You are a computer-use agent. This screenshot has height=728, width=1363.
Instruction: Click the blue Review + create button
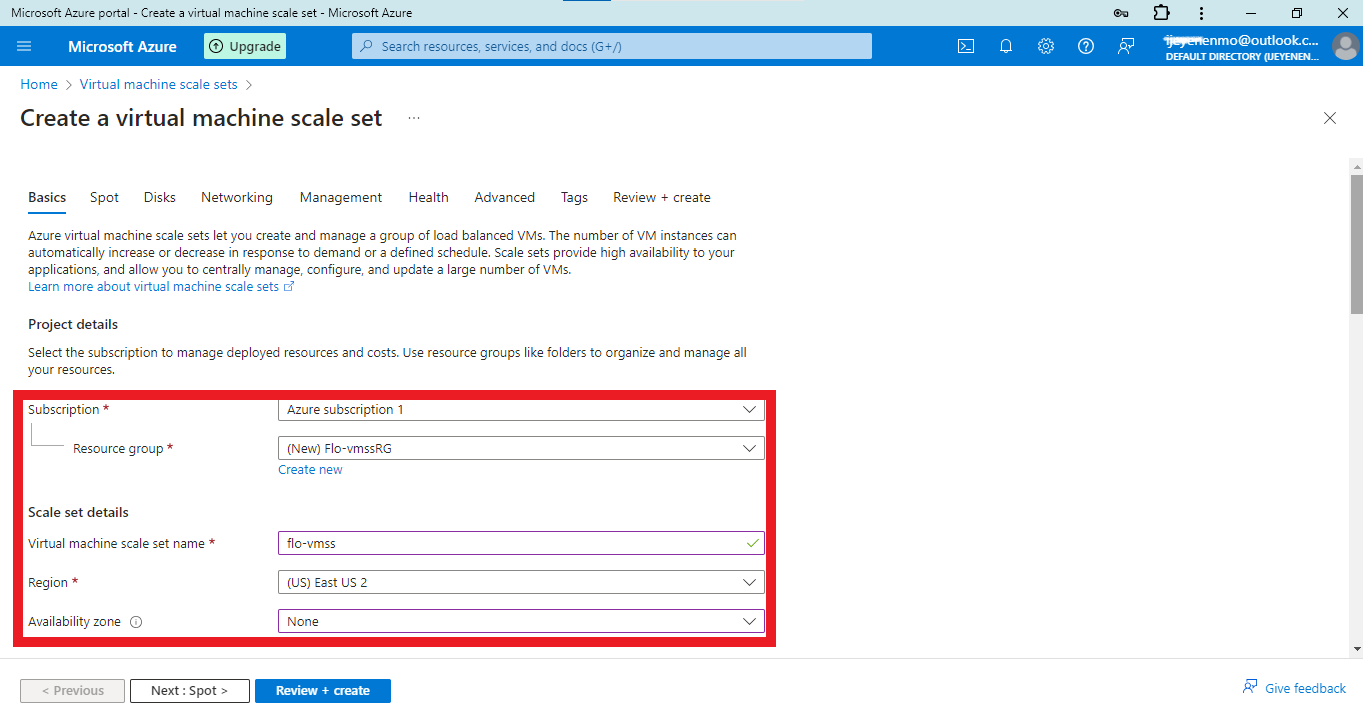click(x=323, y=691)
